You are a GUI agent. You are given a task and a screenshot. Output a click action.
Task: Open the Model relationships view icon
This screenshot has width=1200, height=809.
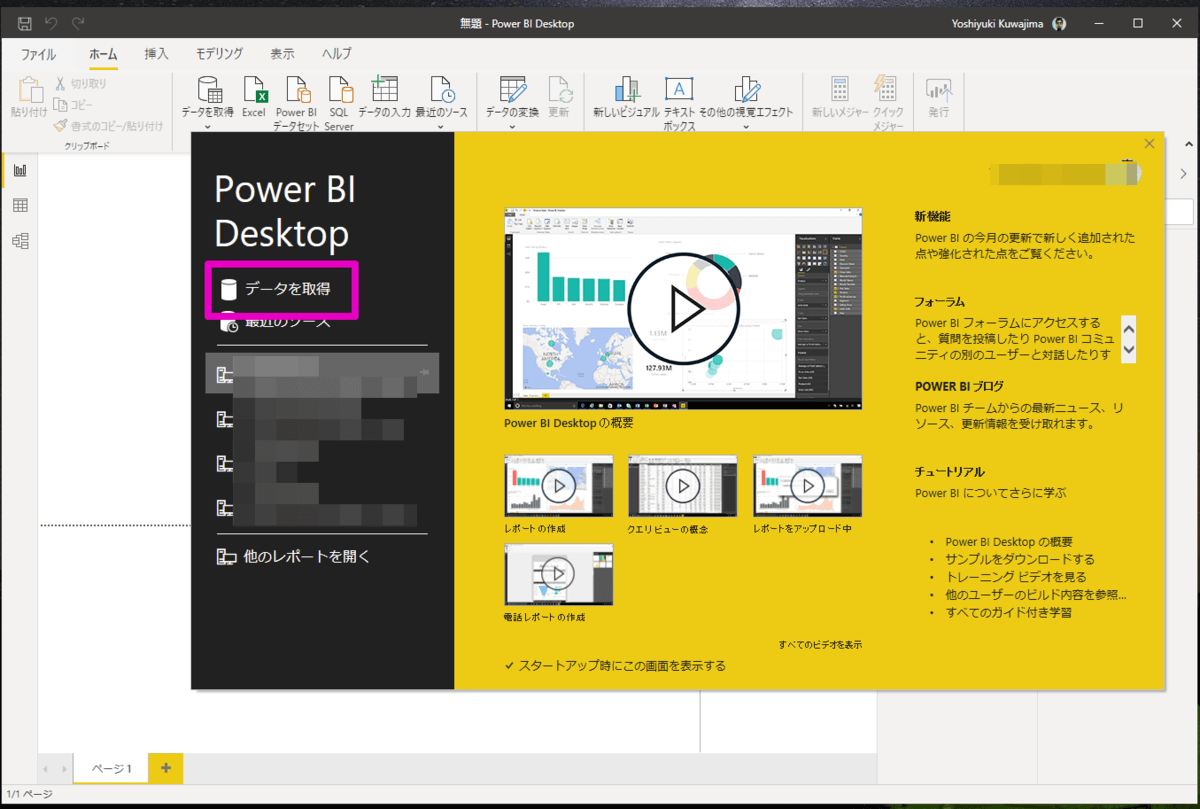coord(20,241)
